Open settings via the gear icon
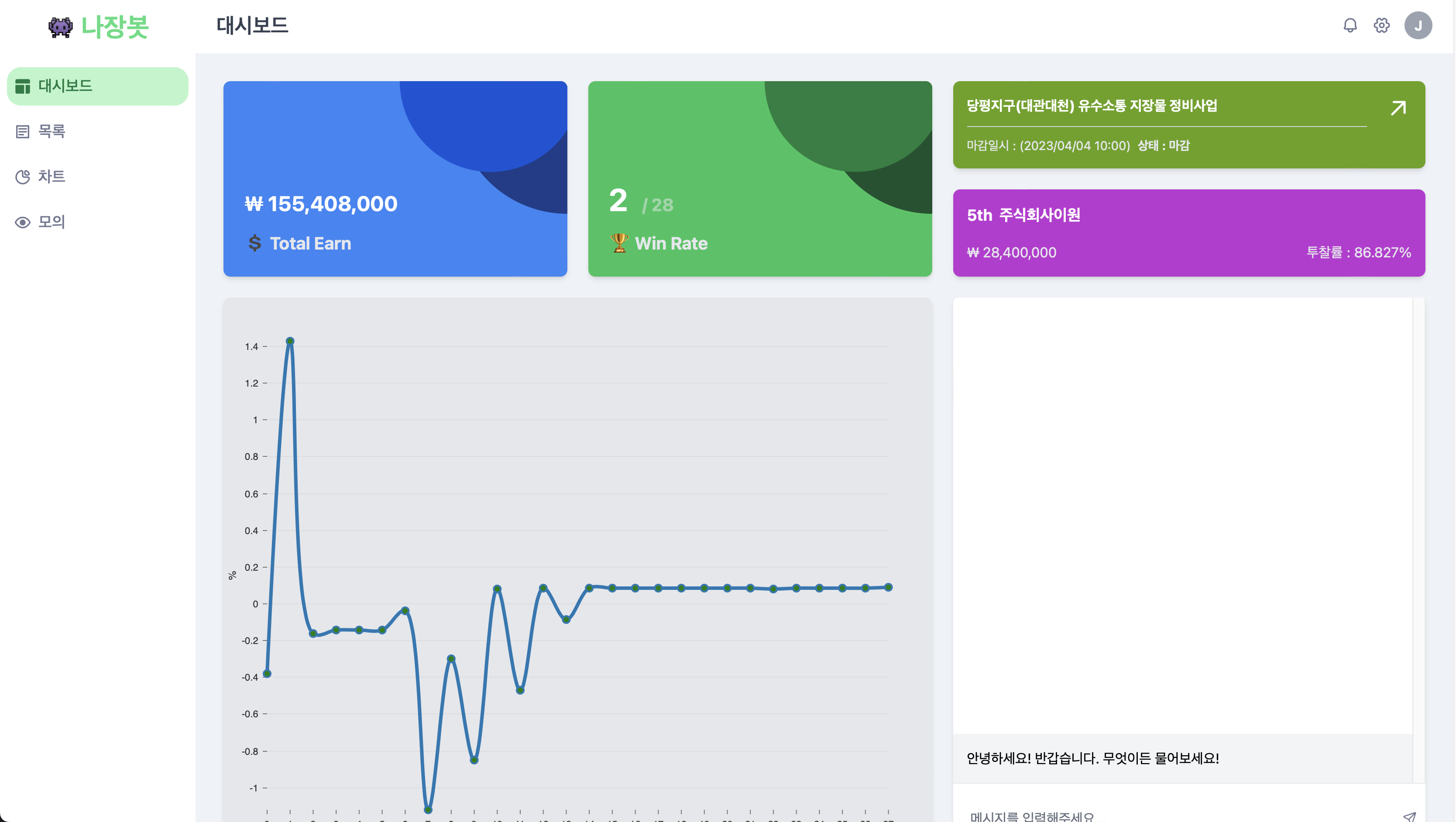Viewport: 1456px width, 822px height. [1381, 25]
